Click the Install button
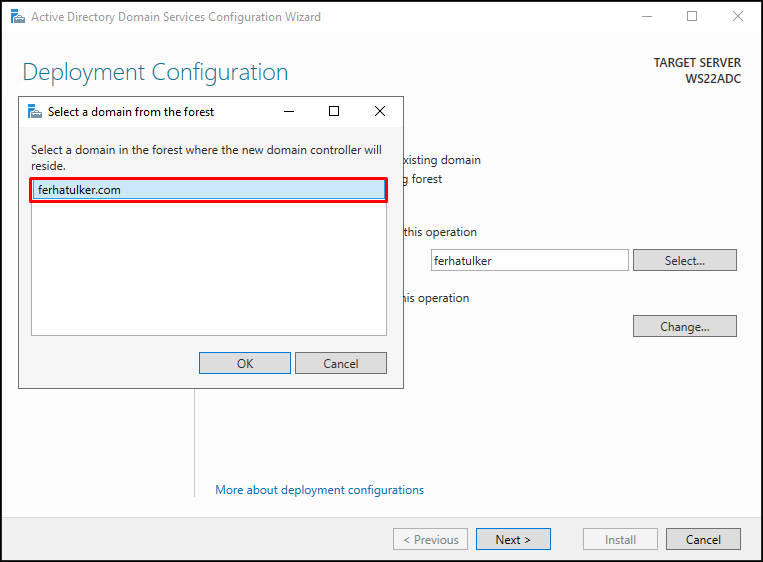 point(620,540)
